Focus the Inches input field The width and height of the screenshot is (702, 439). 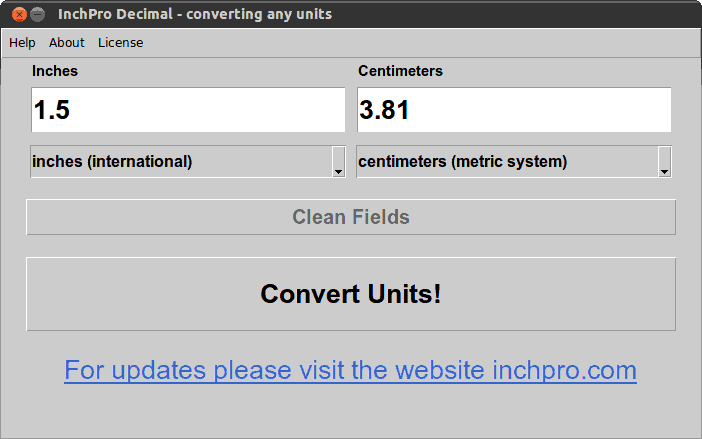188,110
